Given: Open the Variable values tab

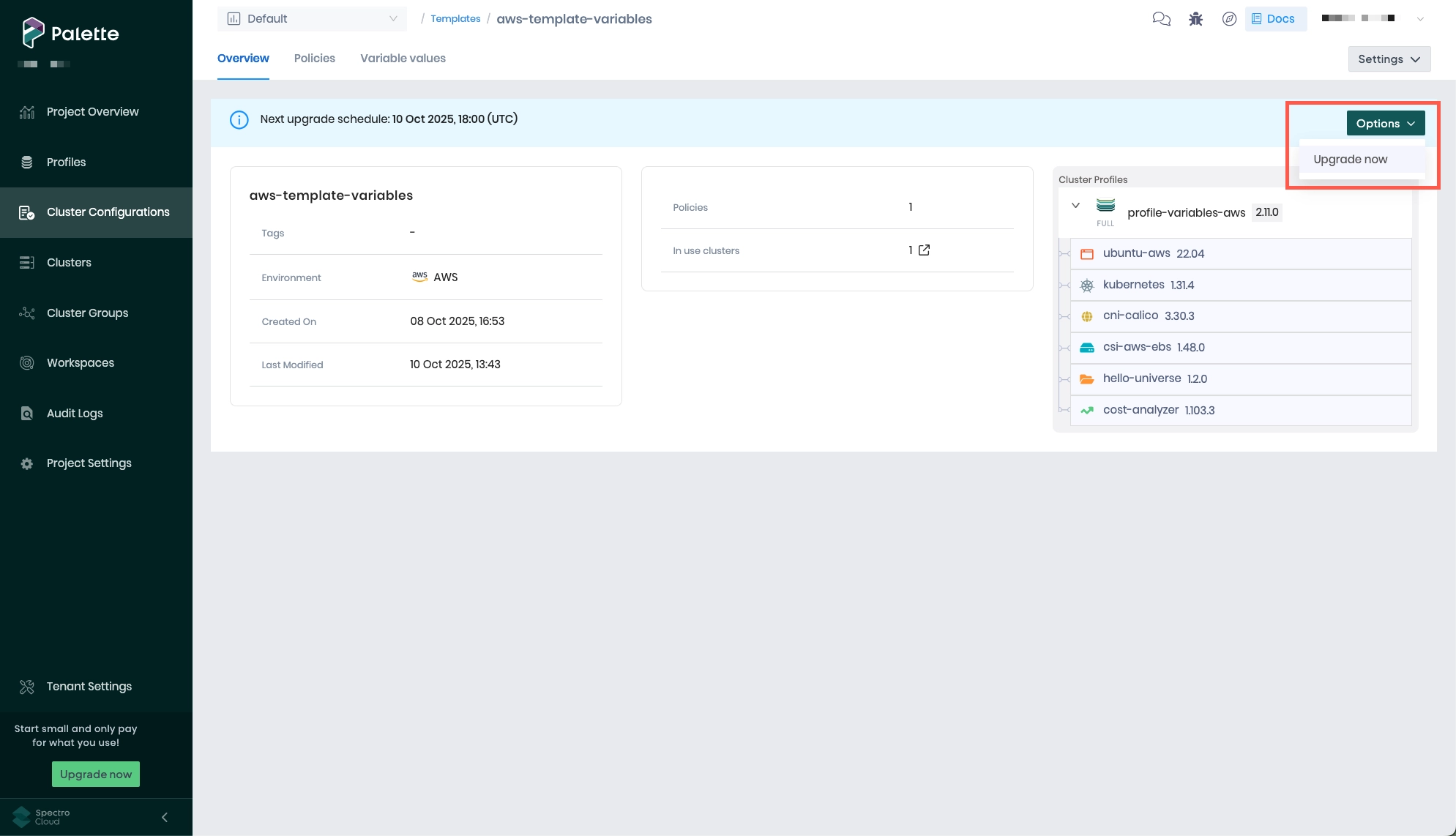Looking at the screenshot, I should coord(403,58).
